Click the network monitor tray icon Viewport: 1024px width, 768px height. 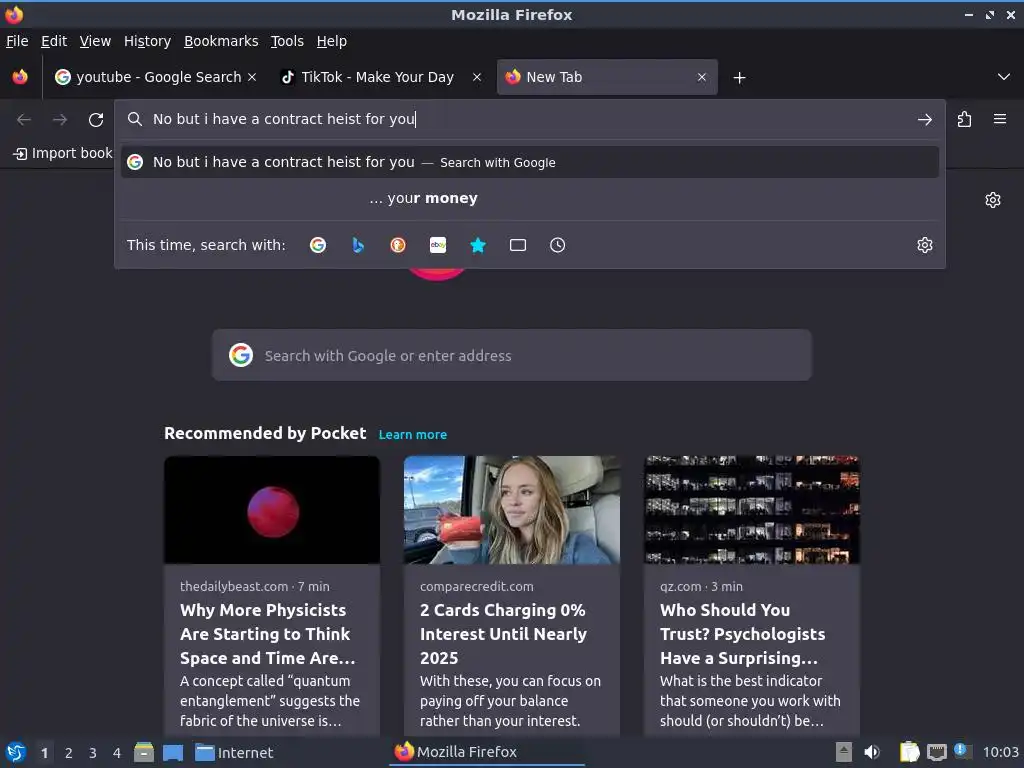point(936,752)
